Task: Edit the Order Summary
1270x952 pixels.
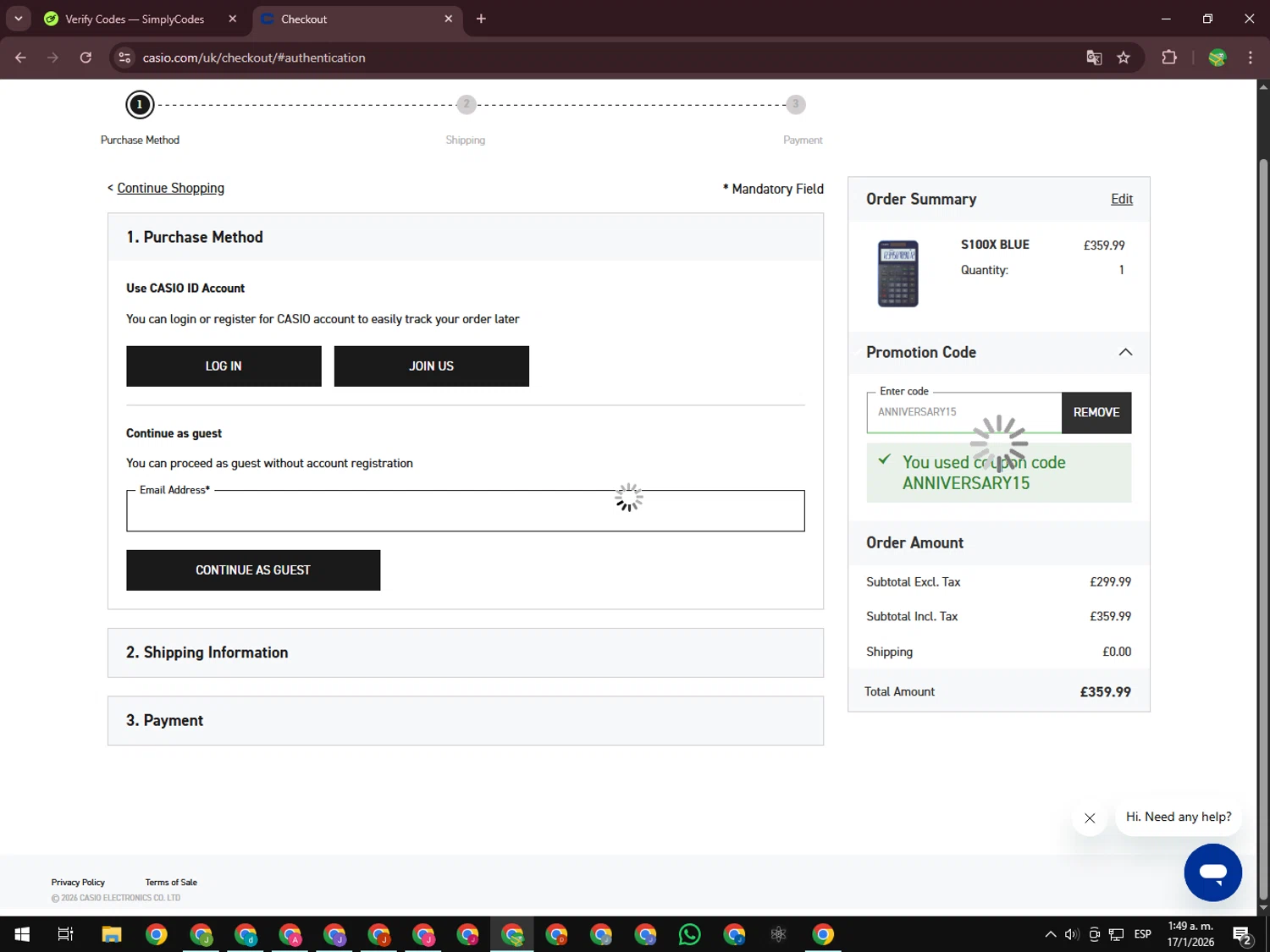Action: pos(1122,199)
